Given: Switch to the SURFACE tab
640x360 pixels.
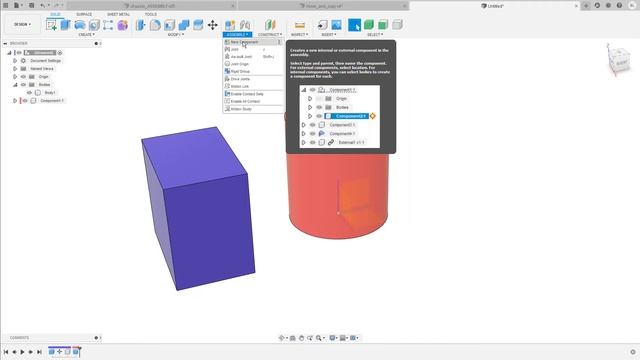Looking at the screenshot, I should click(x=84, y=14).
